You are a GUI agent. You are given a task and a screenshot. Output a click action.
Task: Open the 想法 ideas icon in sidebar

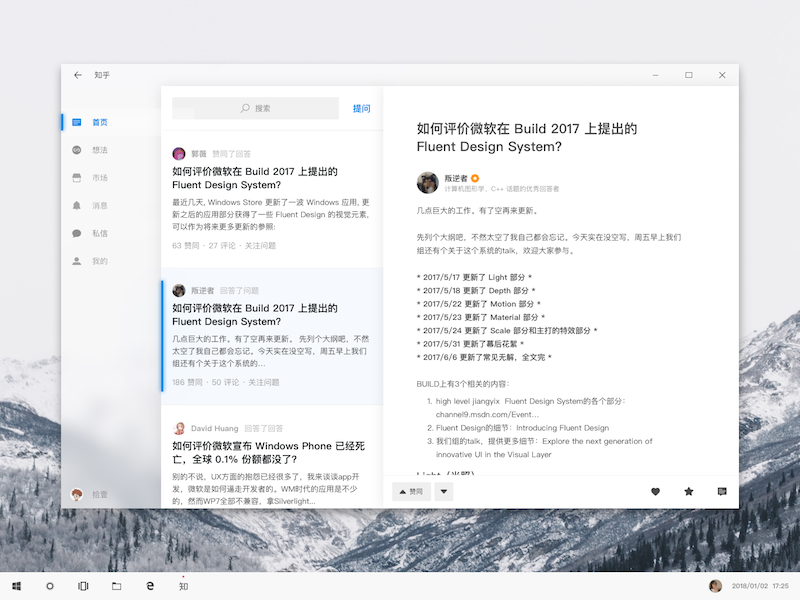77,150
